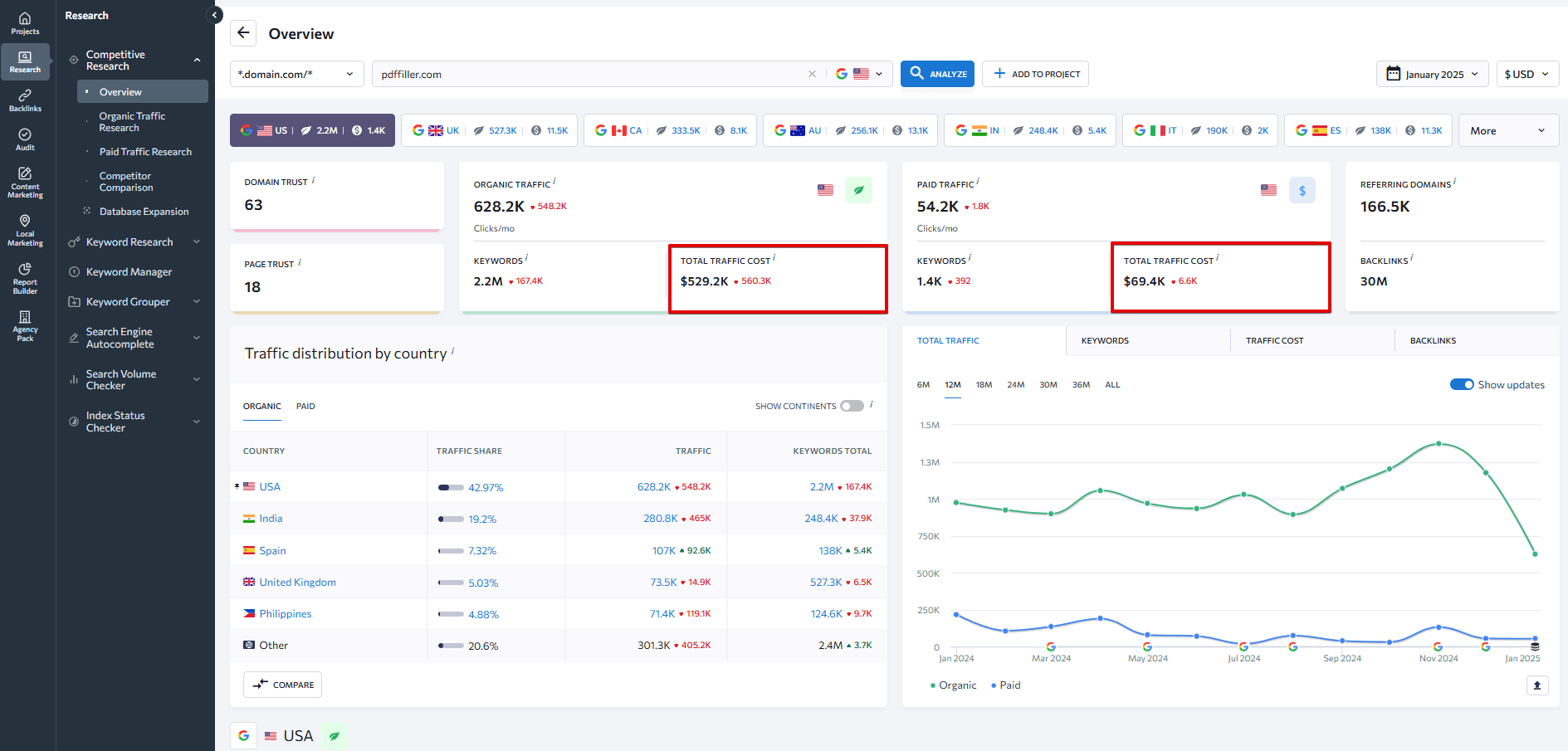Viewport: 1568px width, 751px height.
Task: Open Report Builder in the rail
Action: (x=25, y=278)
